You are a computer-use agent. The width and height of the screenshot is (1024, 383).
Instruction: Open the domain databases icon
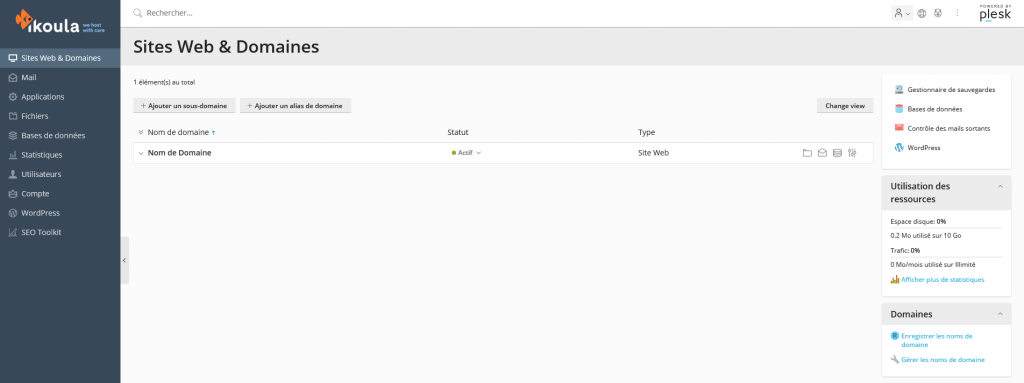pos(837,153)
